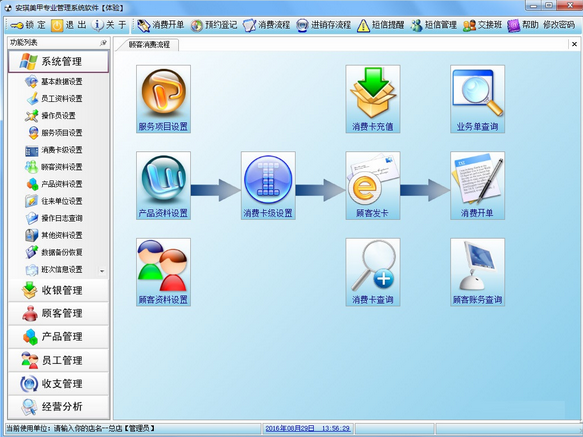Expand 收支管理 section

click(58, 384)
